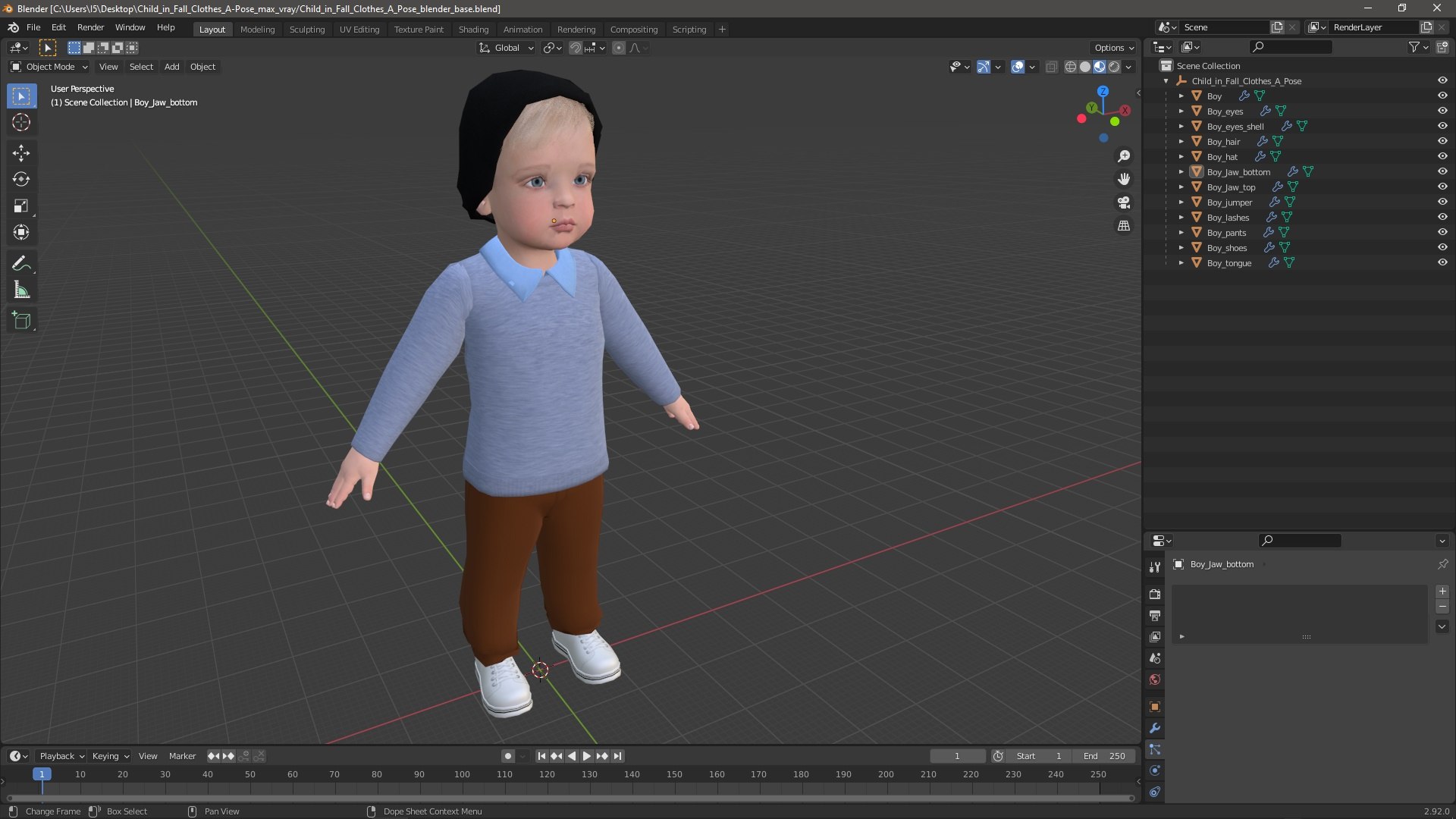
Task: Click frame 100 on timeline ruler
Action: 462,774
